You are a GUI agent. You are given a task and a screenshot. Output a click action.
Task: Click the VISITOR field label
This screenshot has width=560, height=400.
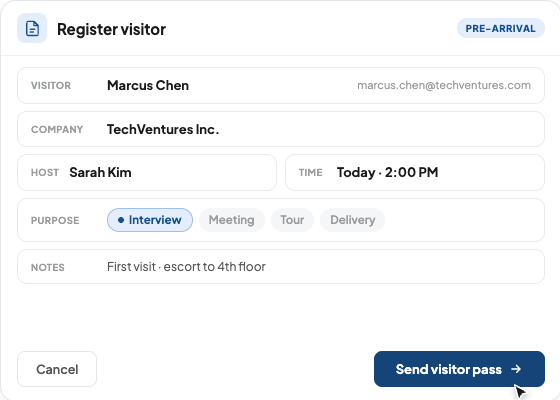click(51, 86)
